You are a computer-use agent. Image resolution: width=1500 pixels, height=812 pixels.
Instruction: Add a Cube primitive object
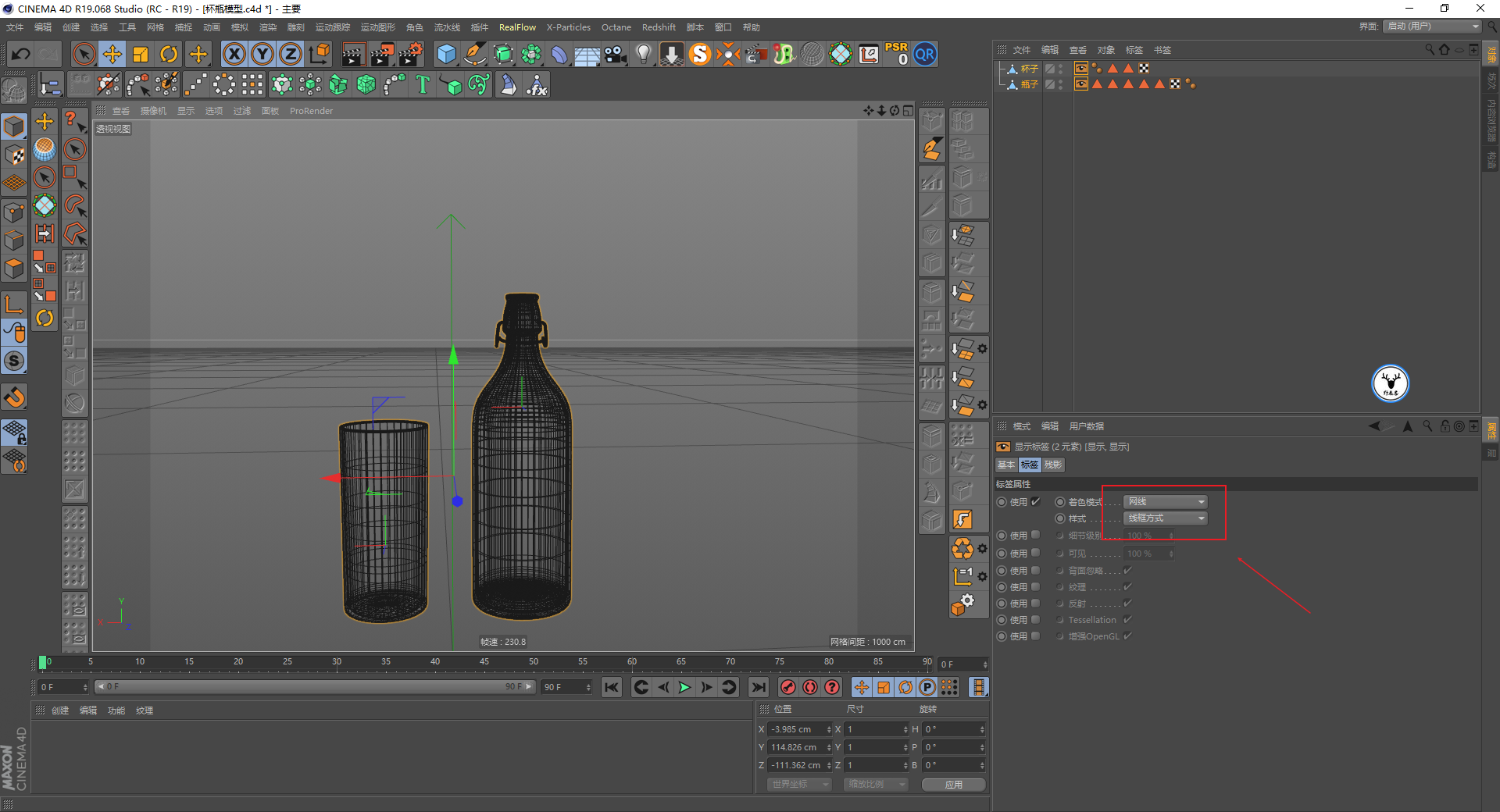point(446,54)
